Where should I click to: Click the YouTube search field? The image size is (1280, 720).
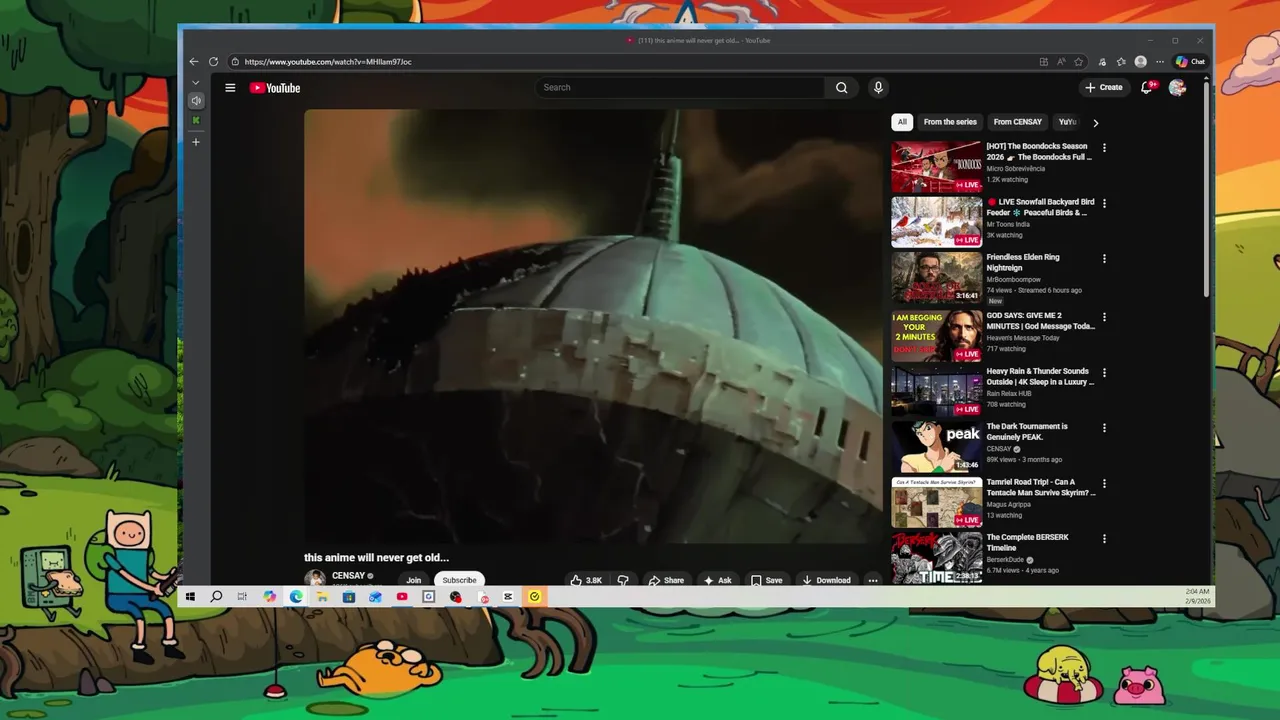click(x=680, y=88)
